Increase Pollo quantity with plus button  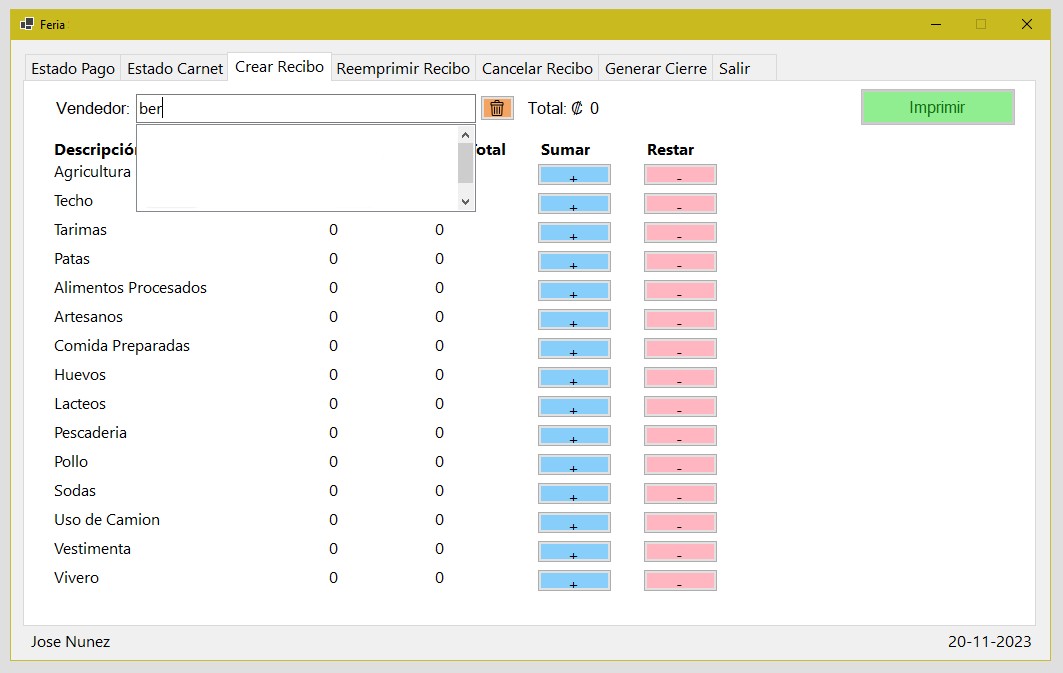click(x=574, y=465)
